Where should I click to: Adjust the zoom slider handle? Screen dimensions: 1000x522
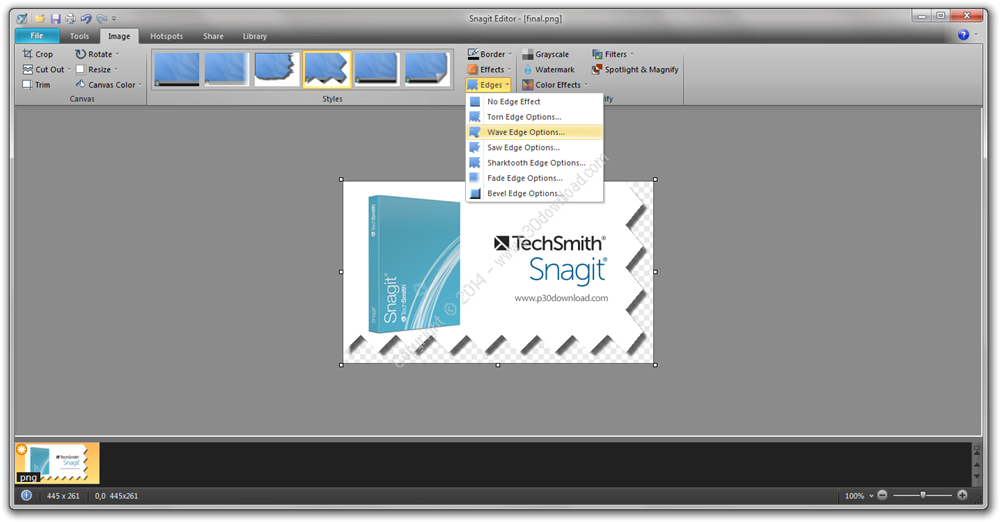tap(923, 495)
